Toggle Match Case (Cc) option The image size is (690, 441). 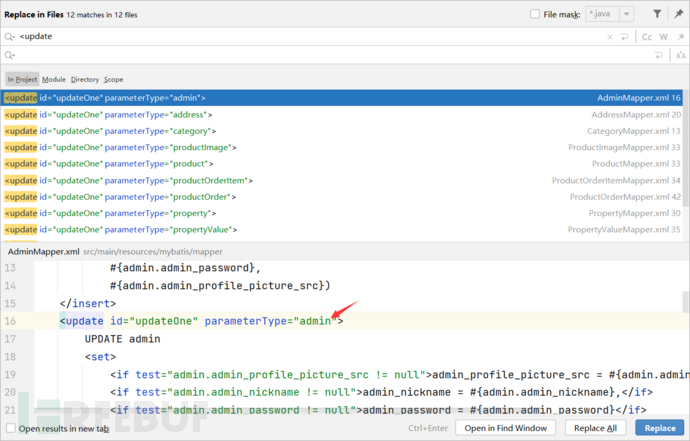pyautogui.click(x=646, y=36)
